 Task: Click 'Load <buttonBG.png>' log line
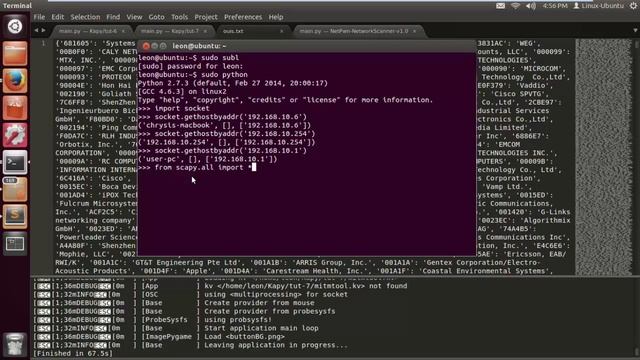(244, 337)
